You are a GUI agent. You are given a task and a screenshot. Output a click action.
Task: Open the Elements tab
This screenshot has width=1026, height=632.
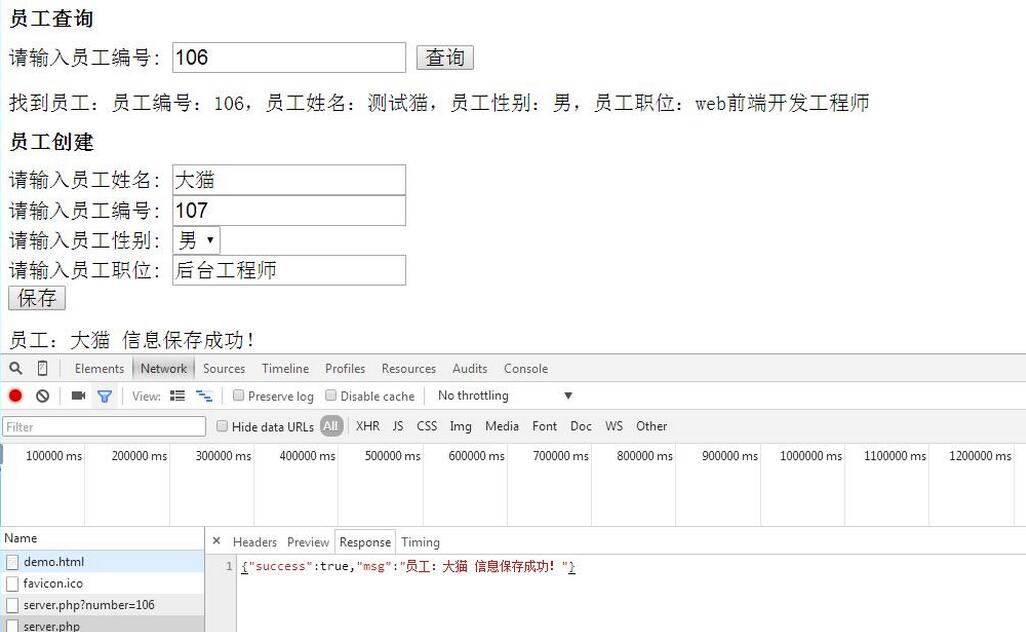click(x=99, y=368)
